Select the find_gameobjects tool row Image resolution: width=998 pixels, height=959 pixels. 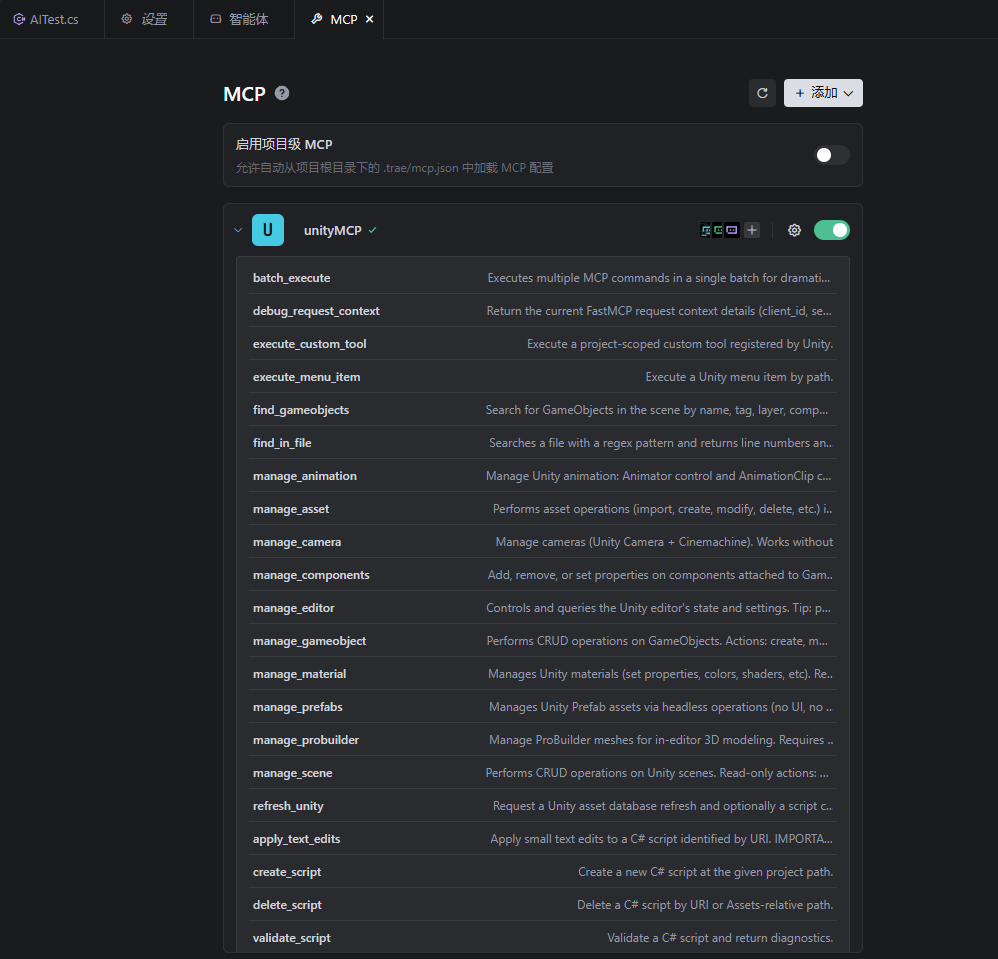[542, 410]
